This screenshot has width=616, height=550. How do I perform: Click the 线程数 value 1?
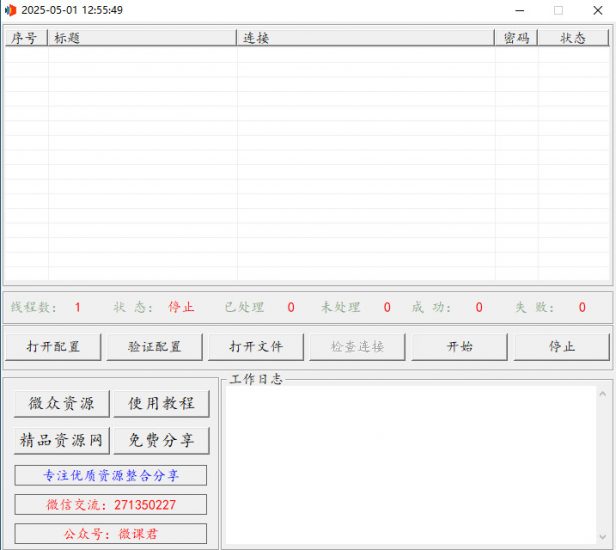coord(77,307)
